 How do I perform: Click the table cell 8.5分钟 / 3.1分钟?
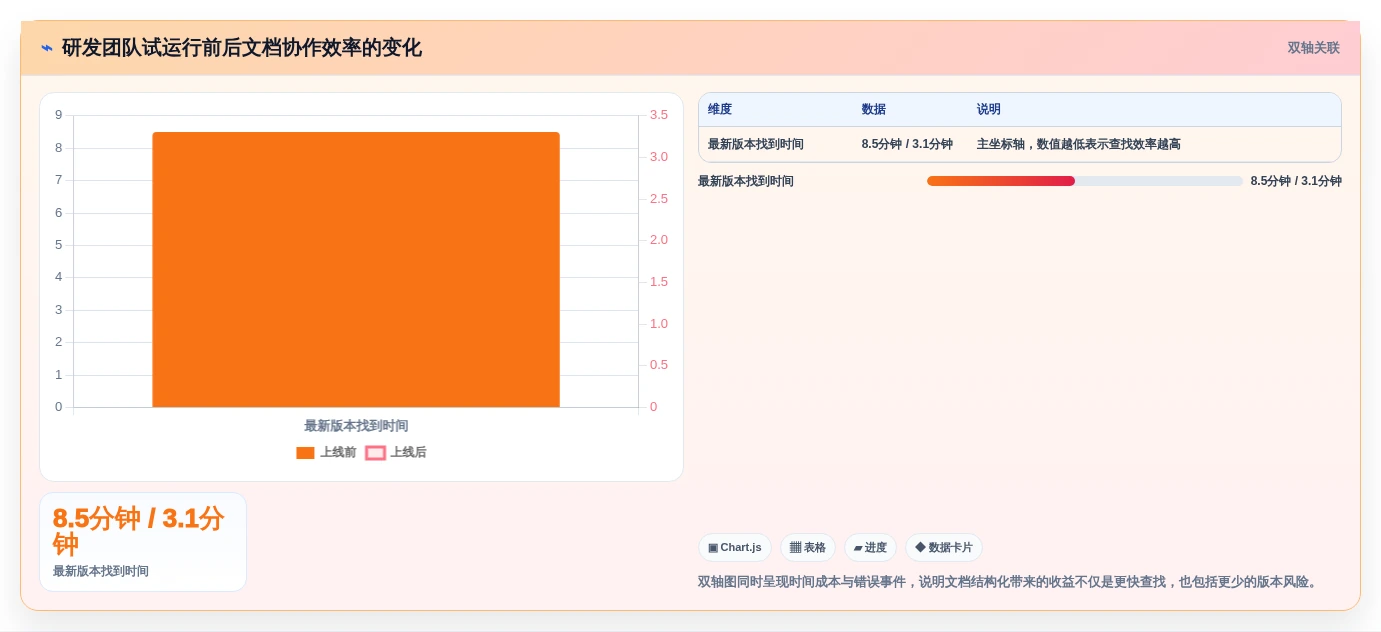(x=907, y=144)
